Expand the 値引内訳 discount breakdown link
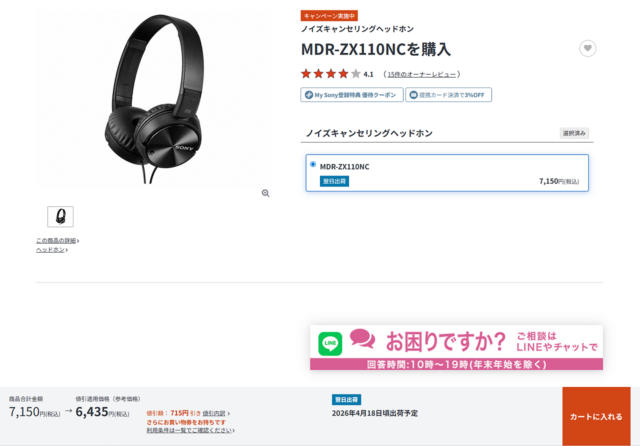The image size is (640, 446). click(x=216, y=413)
